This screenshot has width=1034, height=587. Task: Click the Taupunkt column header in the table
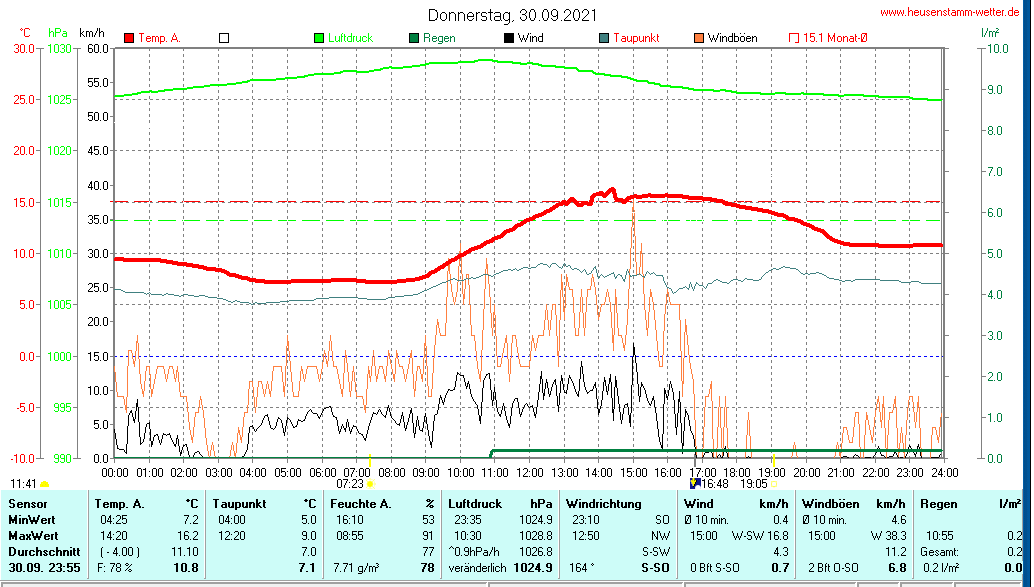(239, 504)
